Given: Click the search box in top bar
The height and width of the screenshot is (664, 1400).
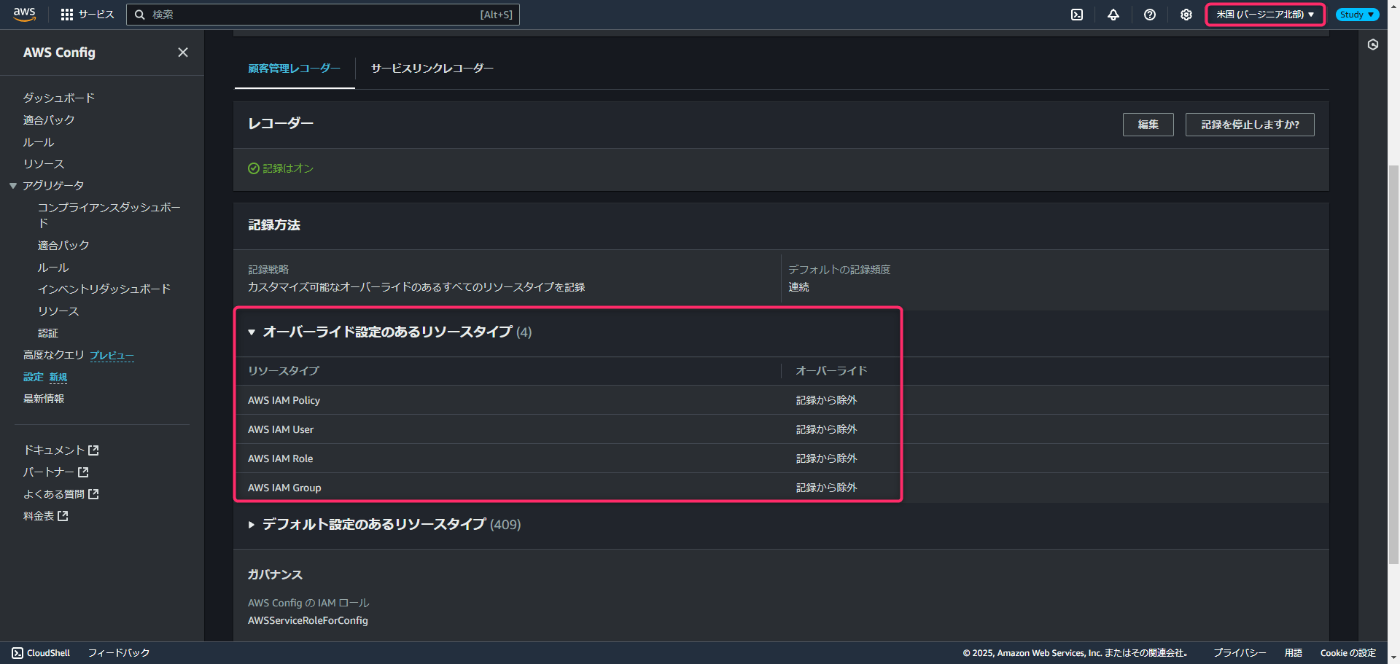Looking at the screenshot, I should point(324,15).
